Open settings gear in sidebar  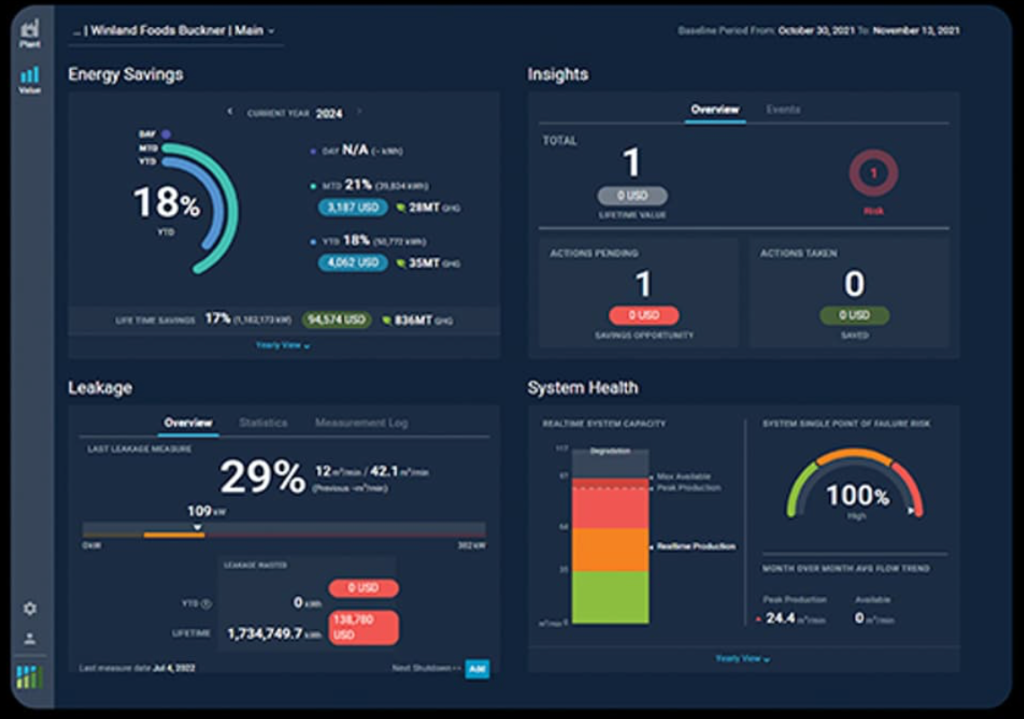pos(29,609)
